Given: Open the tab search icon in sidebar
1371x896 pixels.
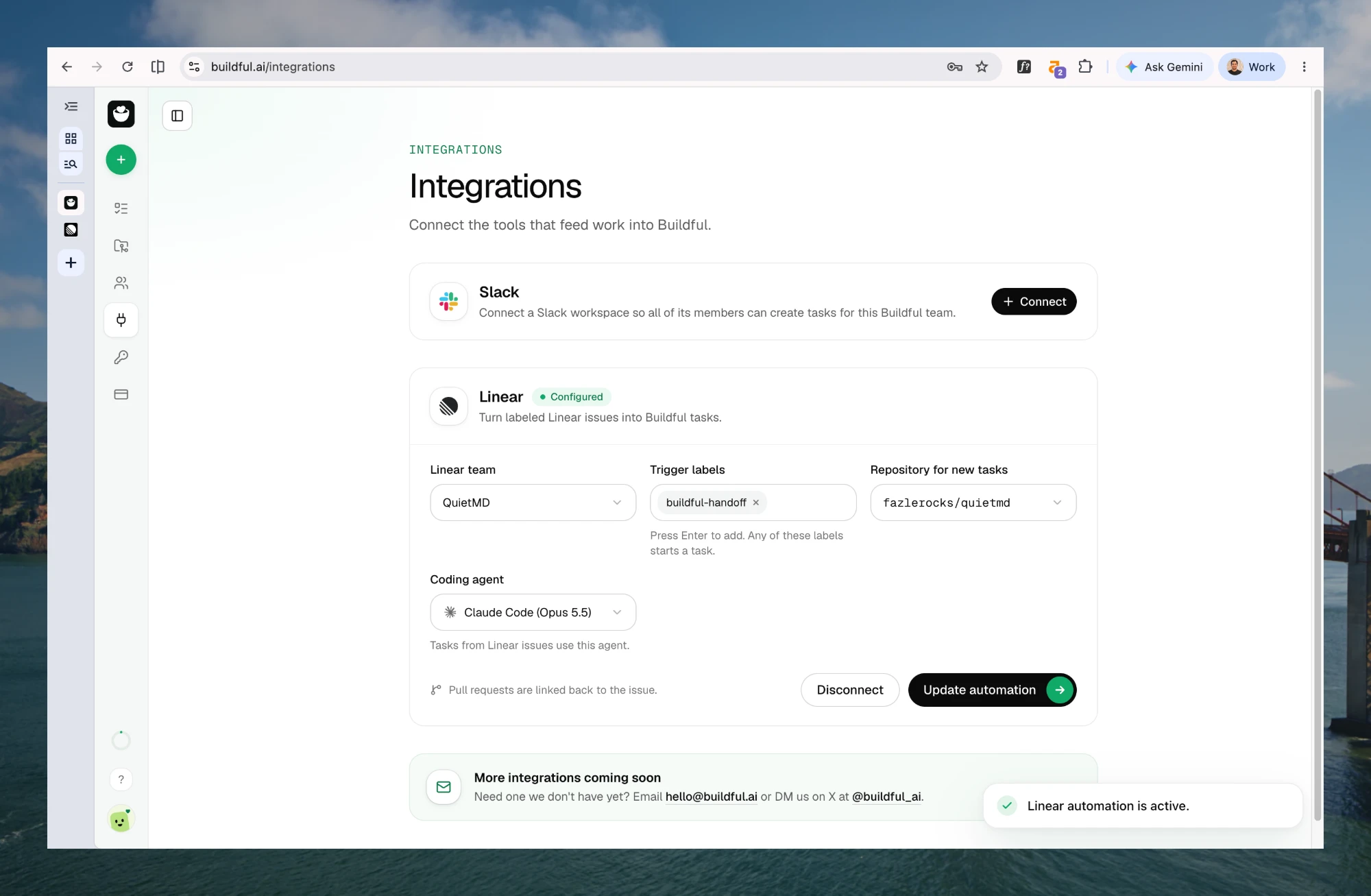Looking at the screenshot, I should [71, 164].
